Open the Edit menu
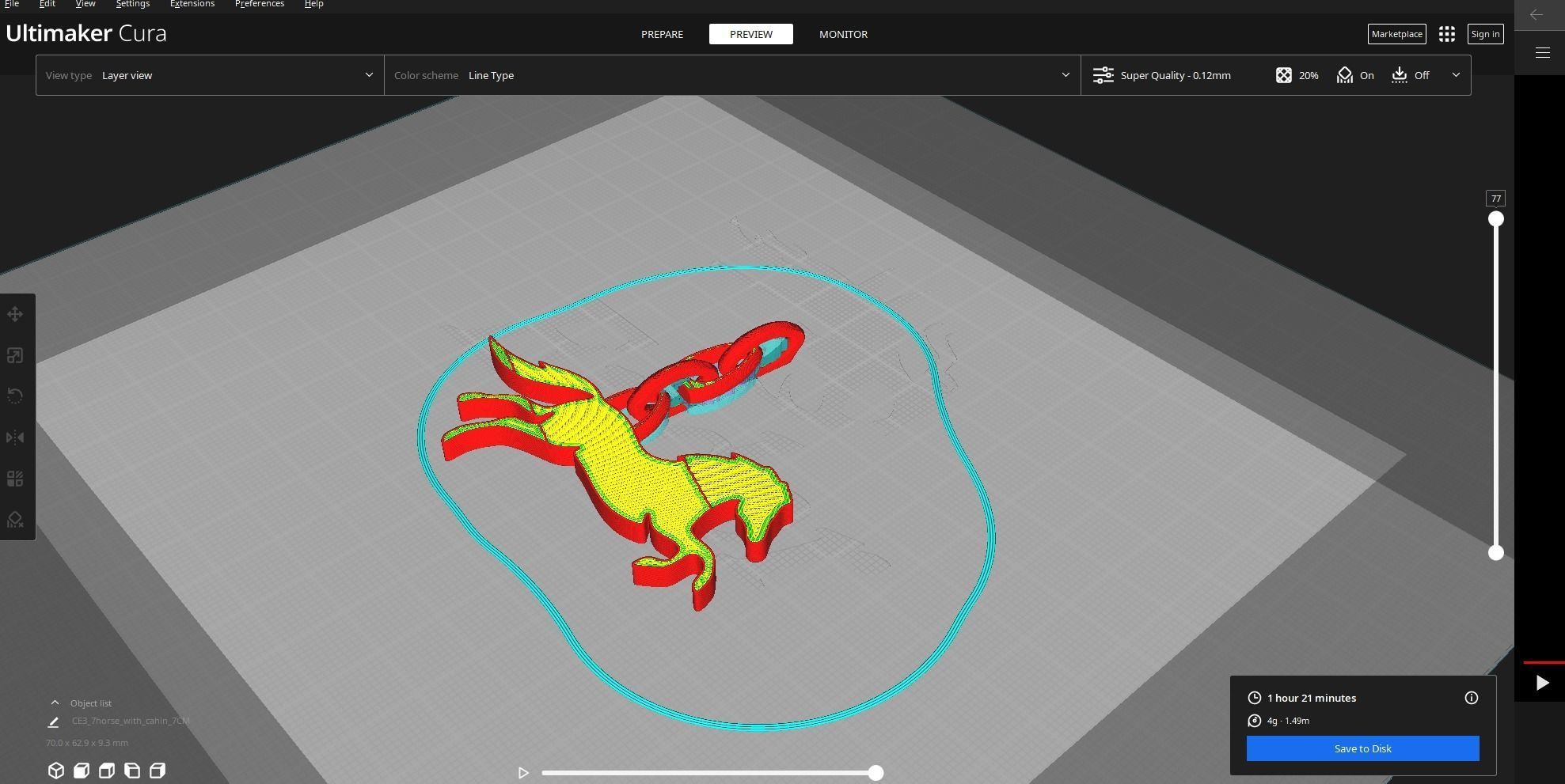1565x784 pixels. click(x=47, y=4)
